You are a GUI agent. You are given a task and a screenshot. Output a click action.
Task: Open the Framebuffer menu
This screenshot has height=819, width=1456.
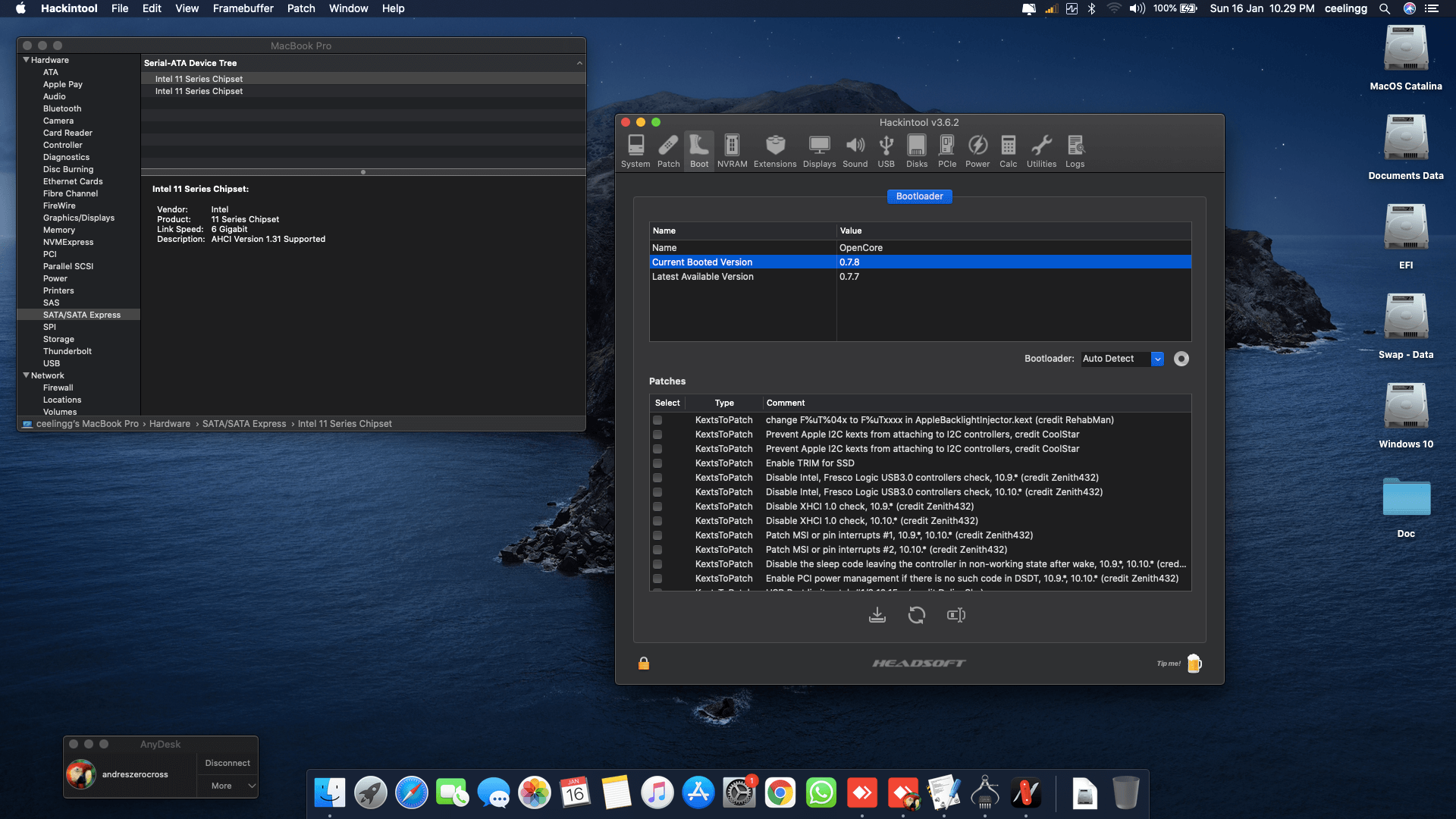(243, 8)
